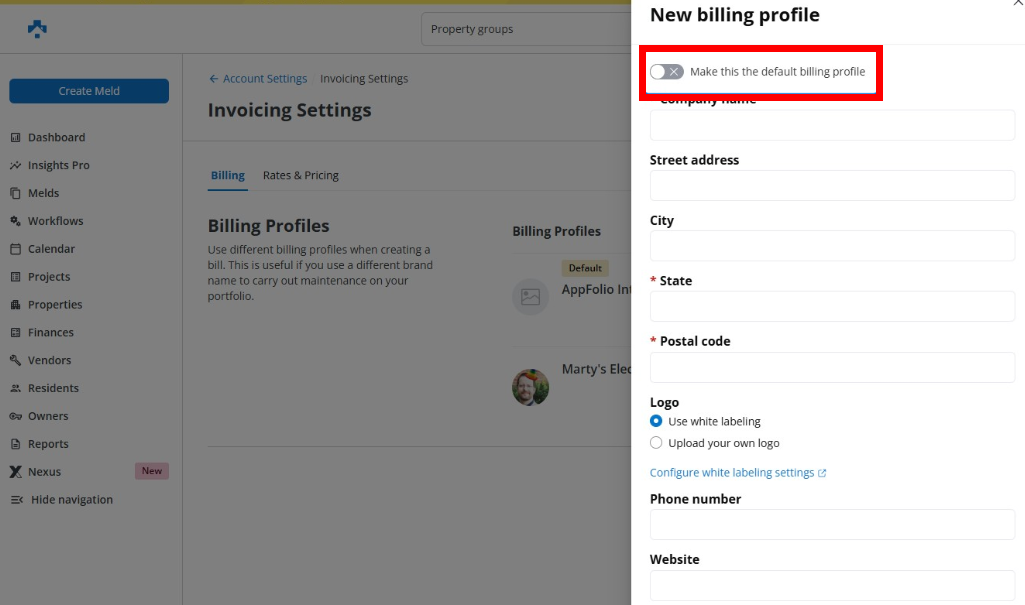The height and width of the screenshot is (605, 1025).
Task: Click the Create Meld button
Action: 89,91
